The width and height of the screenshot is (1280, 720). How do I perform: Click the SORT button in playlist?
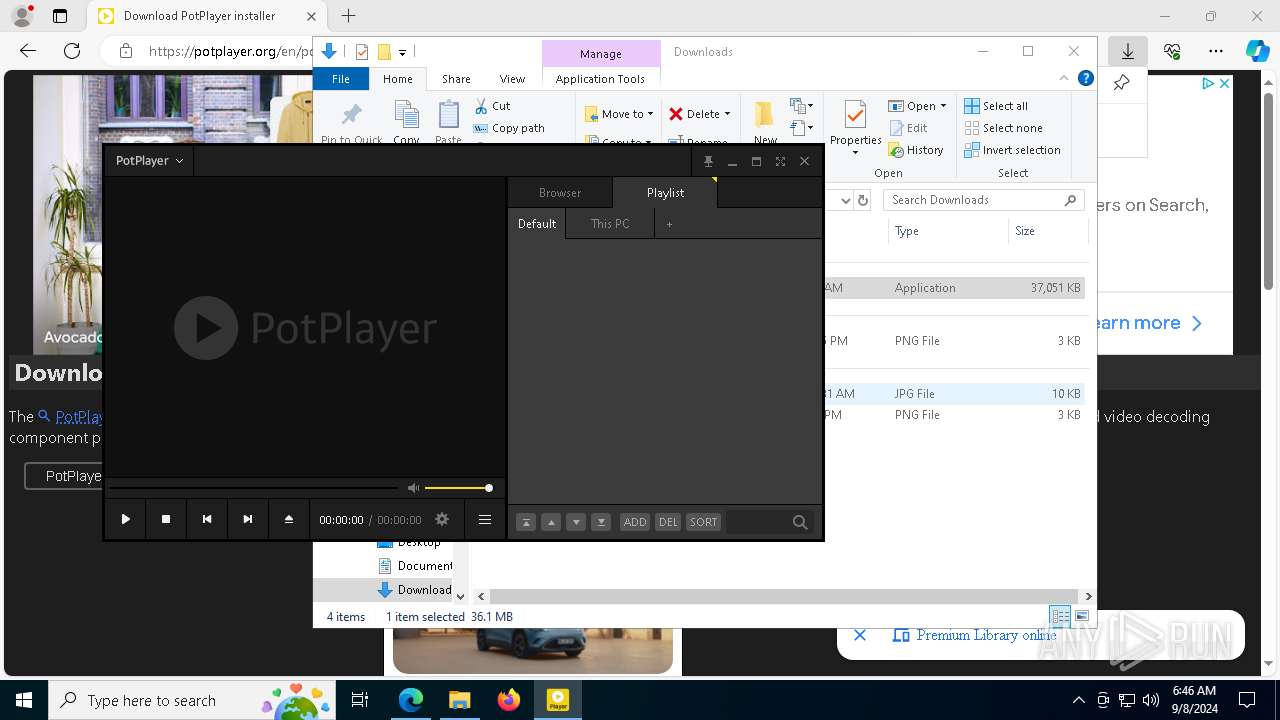click(704, 522)
